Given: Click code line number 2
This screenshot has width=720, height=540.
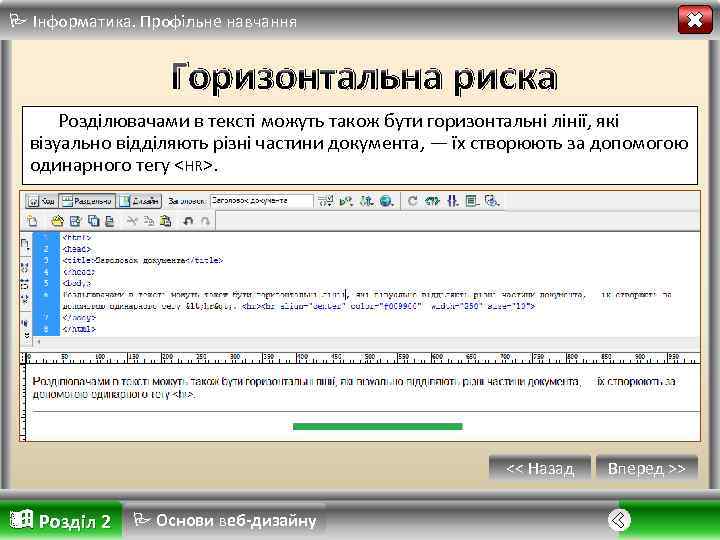Looking at the screenshot, I should (45, 249).
